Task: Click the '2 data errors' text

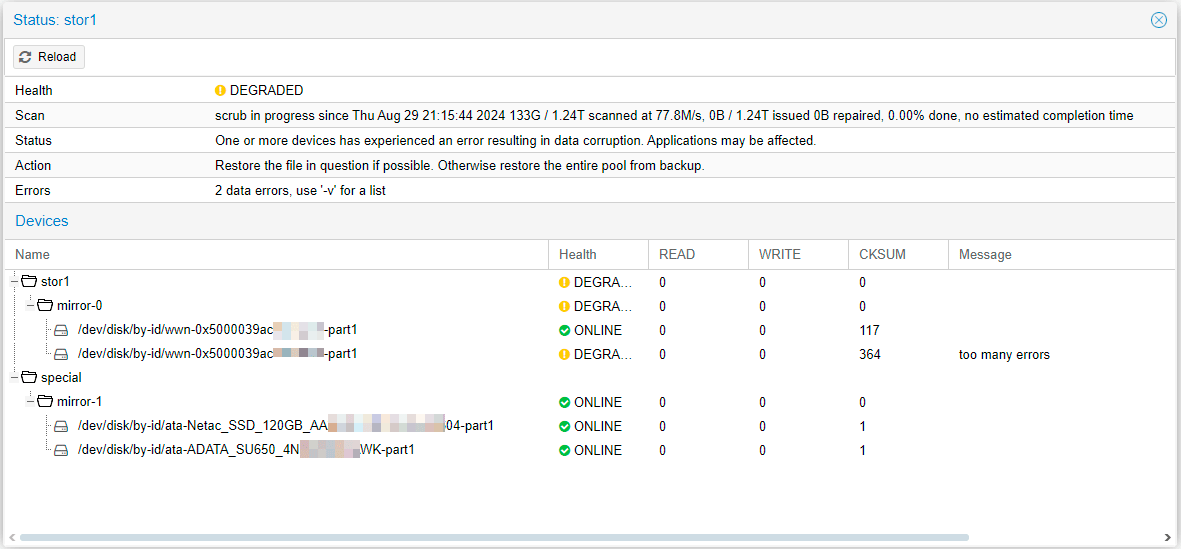Action: tap(301, 191)
